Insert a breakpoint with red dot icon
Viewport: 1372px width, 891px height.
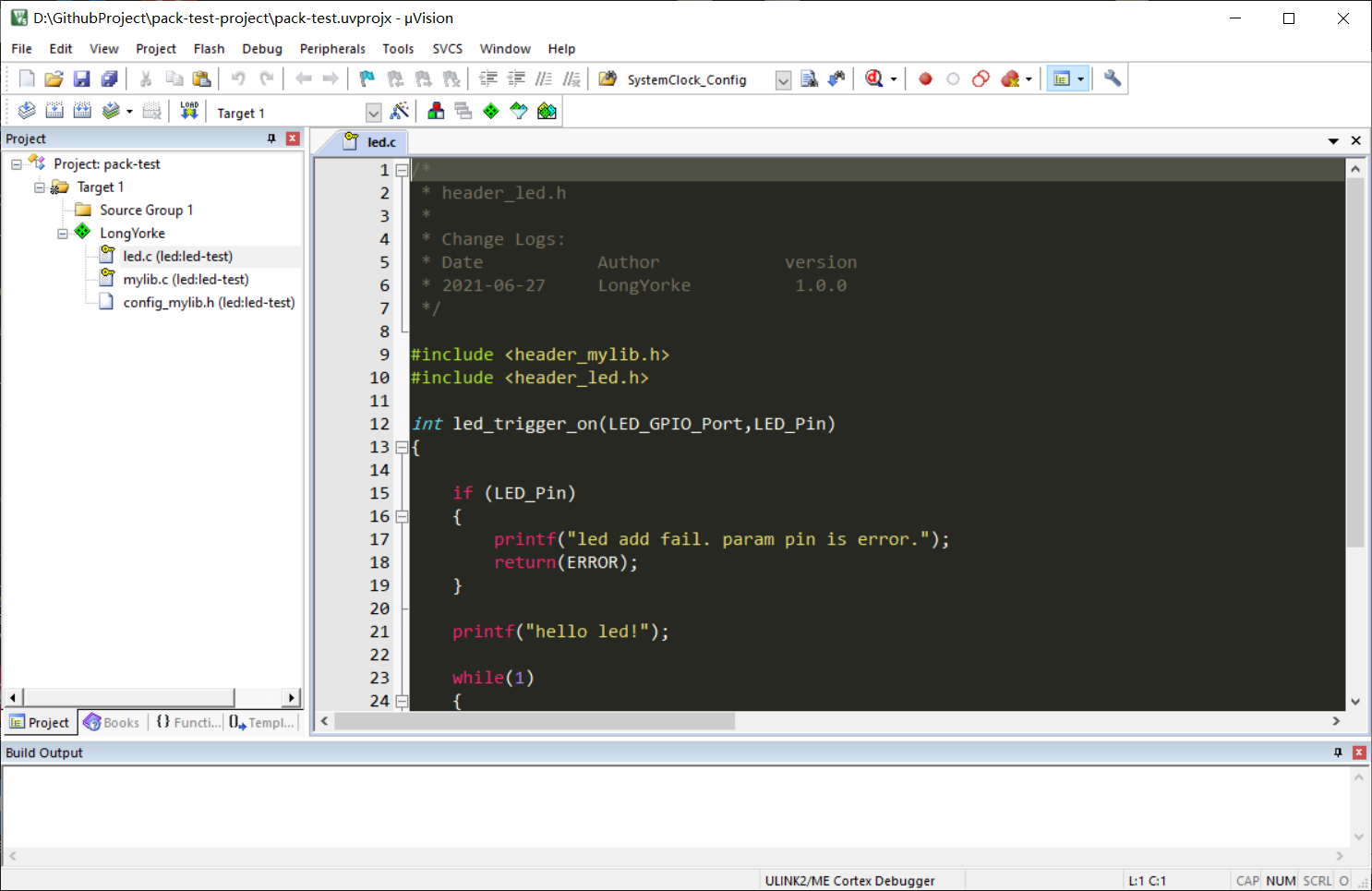pyautogui.click(x=925, y=79)
